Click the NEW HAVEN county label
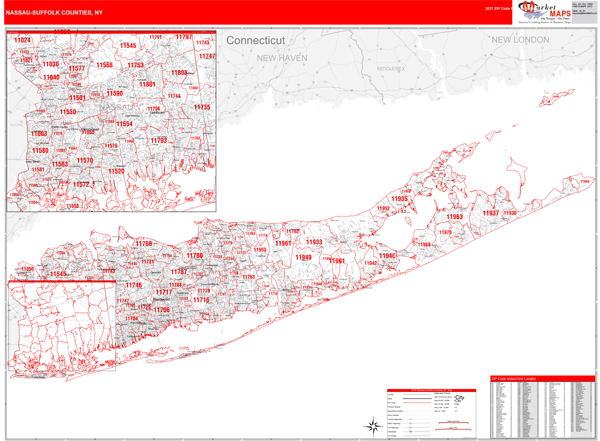Screen dimensions: 600x441 coord(280,59)
